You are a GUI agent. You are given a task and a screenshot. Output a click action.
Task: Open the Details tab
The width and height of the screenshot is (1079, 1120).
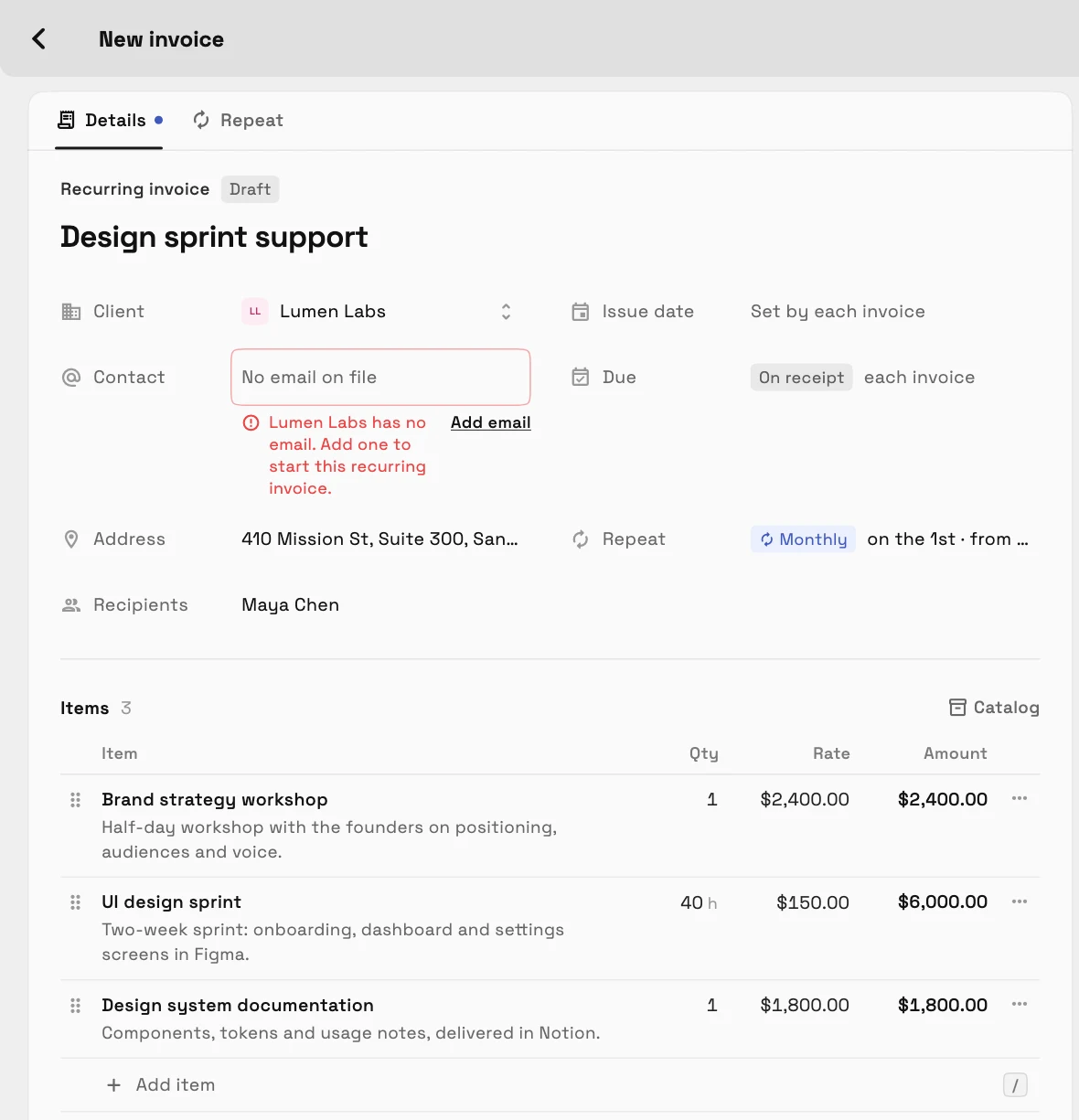pyautogui.click(x=109, y=121)
